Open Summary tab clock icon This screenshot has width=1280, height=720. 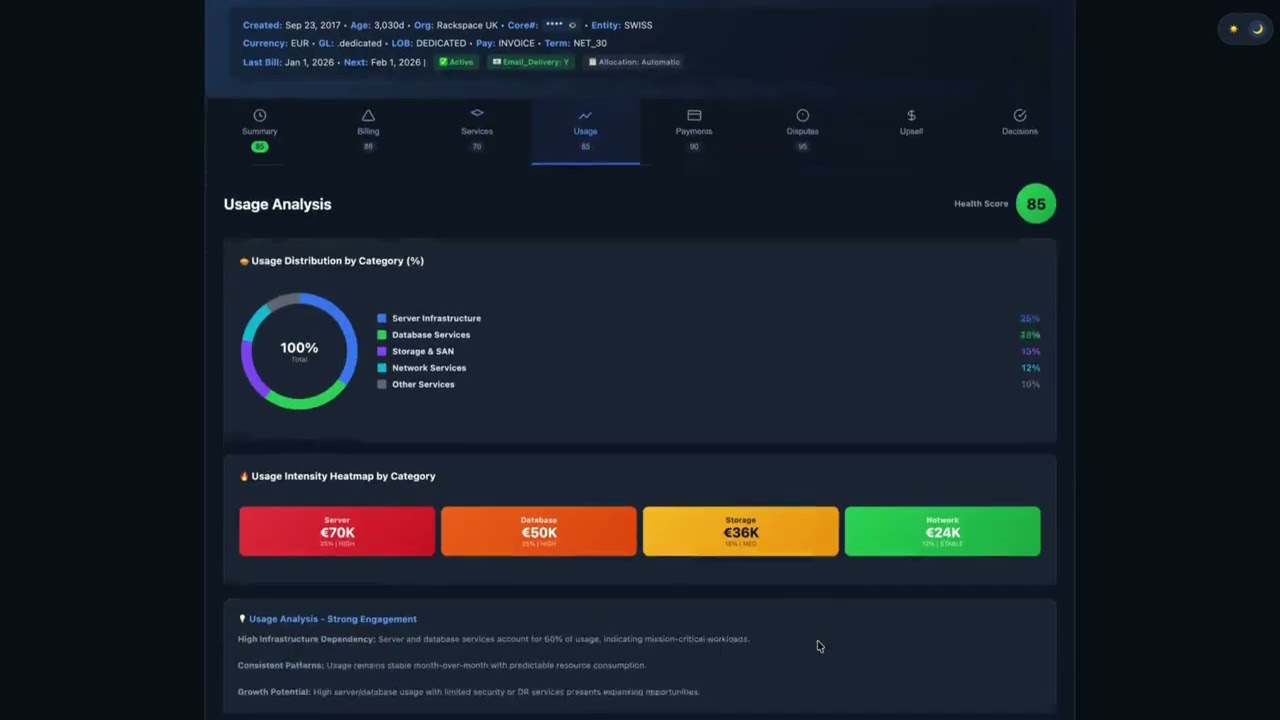click(260, 115)
